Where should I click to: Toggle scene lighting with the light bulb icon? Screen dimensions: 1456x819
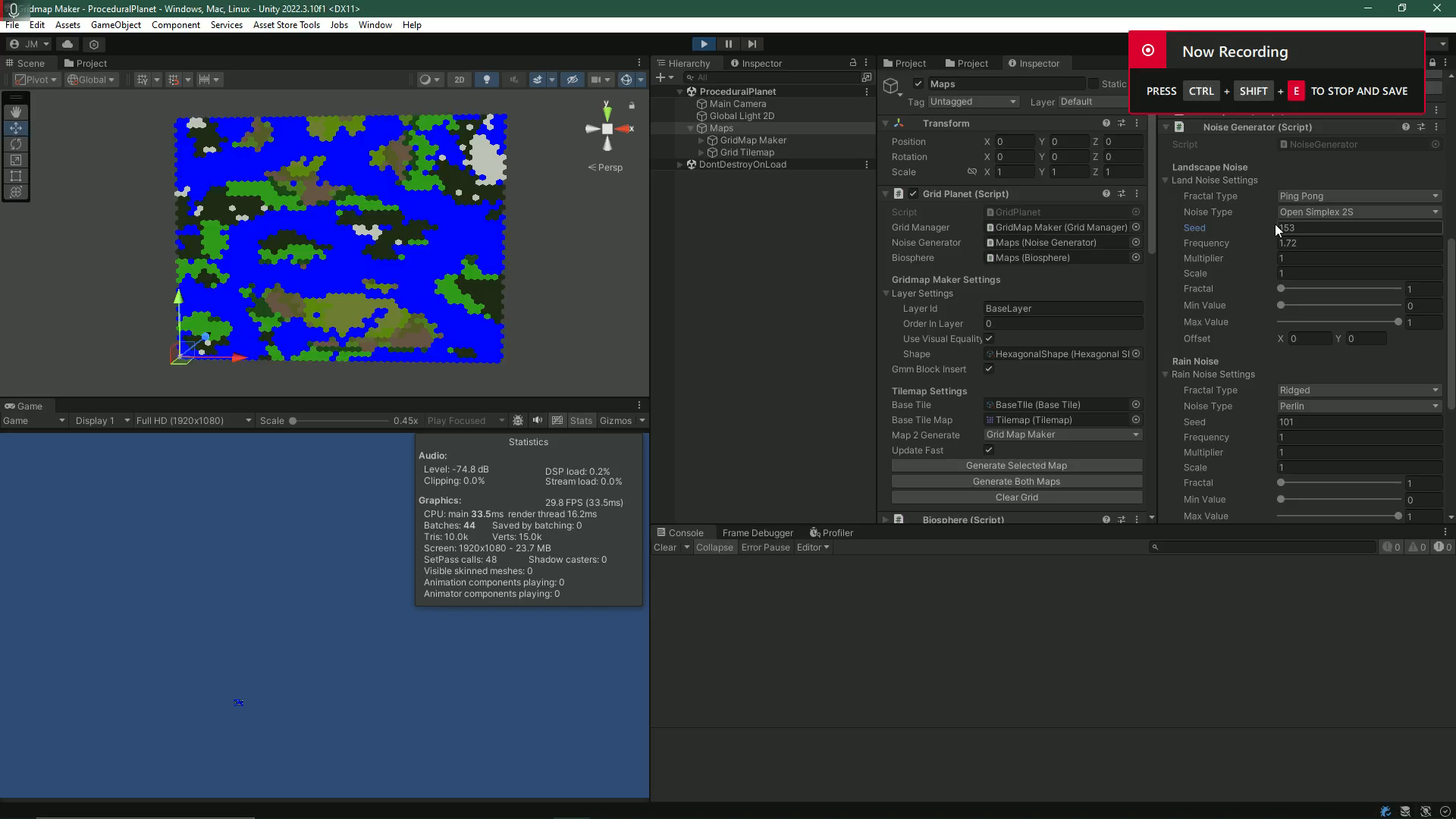pyautogui.click(x=486, y=80)
